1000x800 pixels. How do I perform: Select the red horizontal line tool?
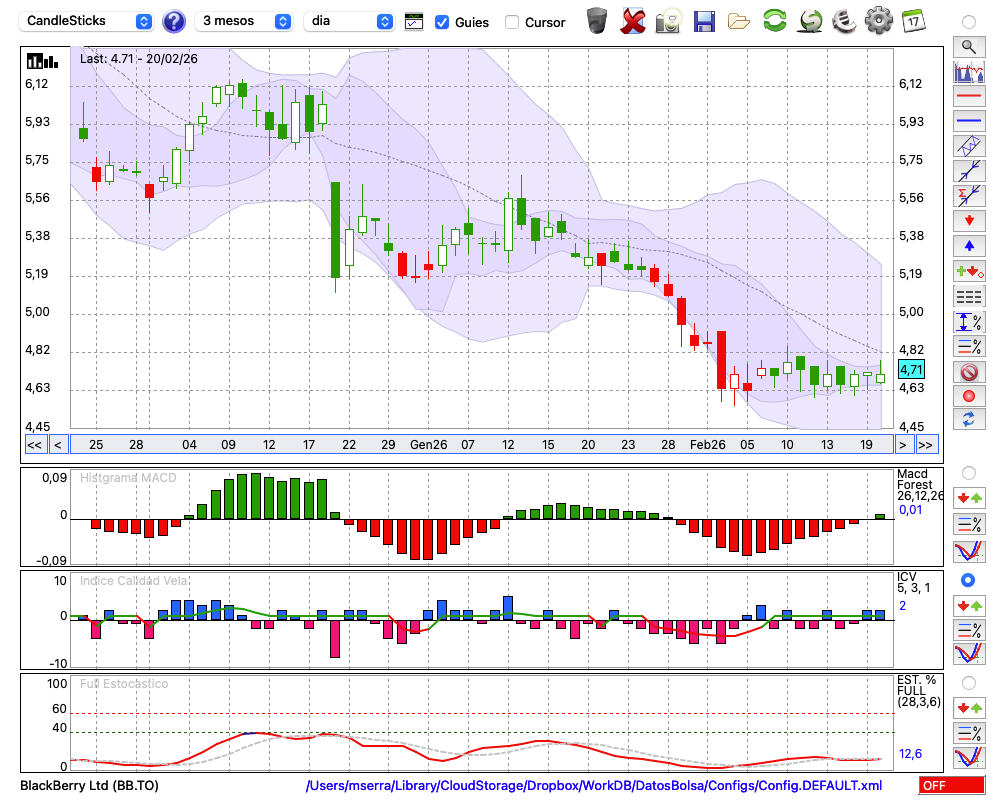pos(968,97)
